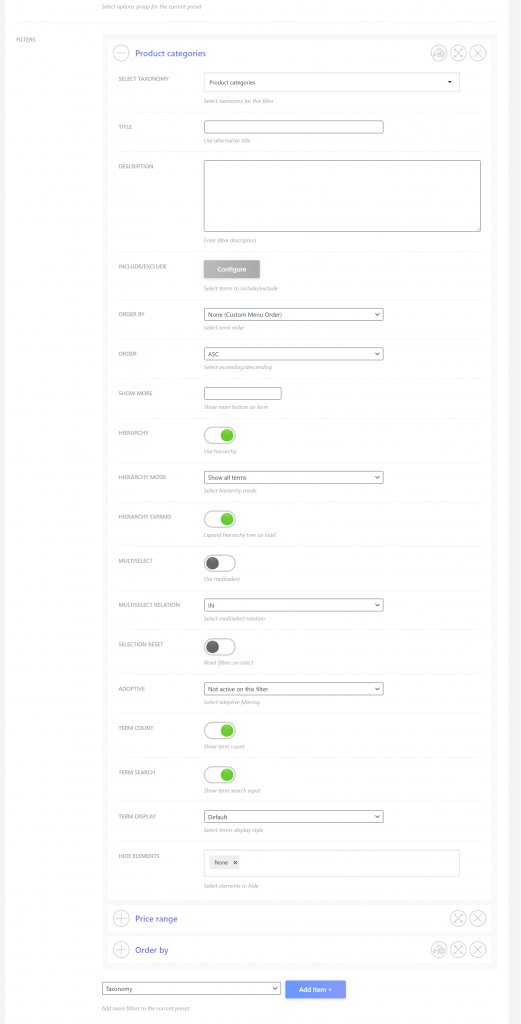Click the Configure include/exclude button
Screen dimensions: 521x1024
pos(232,269)
